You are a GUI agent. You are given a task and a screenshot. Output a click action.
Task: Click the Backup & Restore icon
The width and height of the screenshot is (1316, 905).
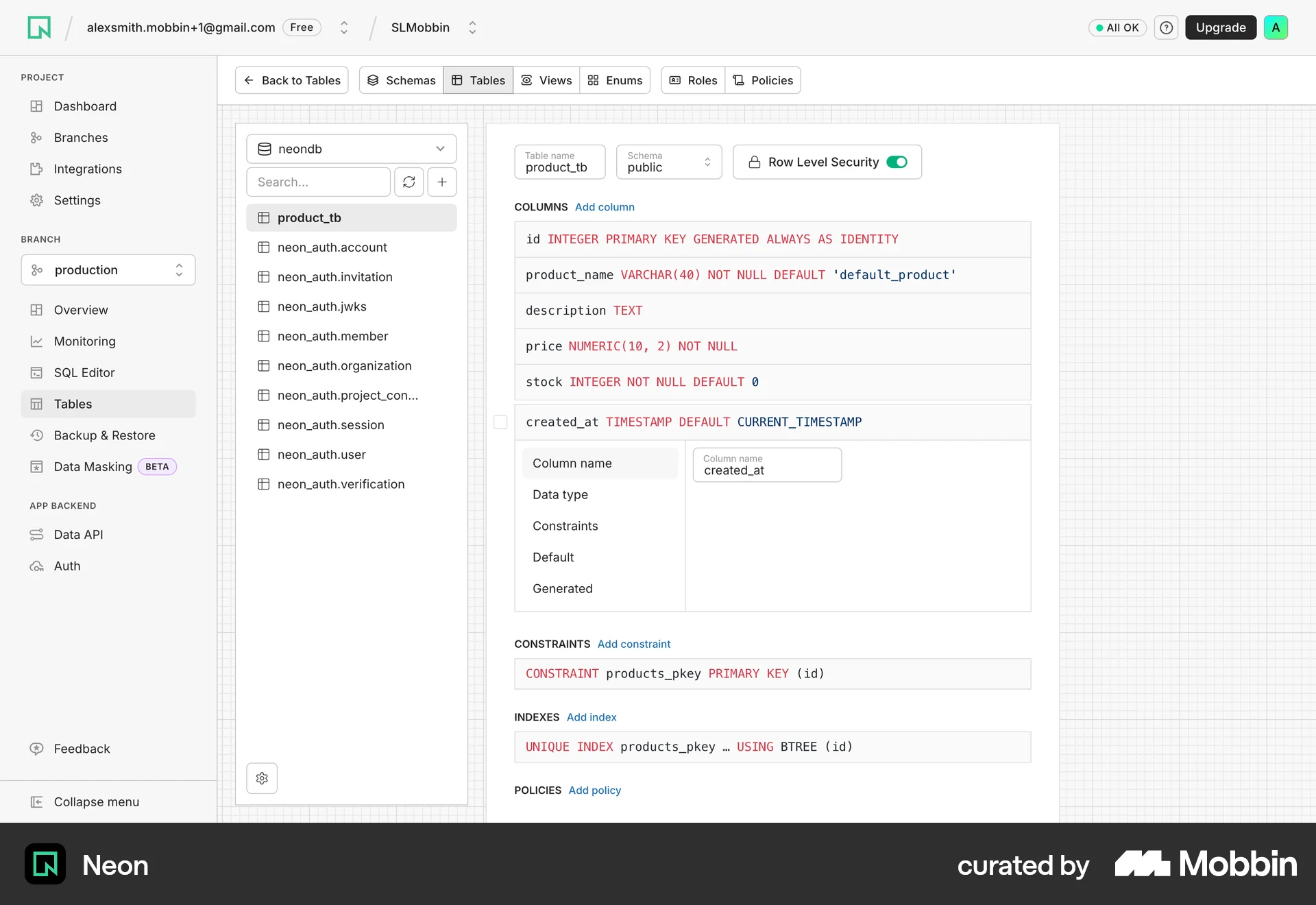coord(36,435)
